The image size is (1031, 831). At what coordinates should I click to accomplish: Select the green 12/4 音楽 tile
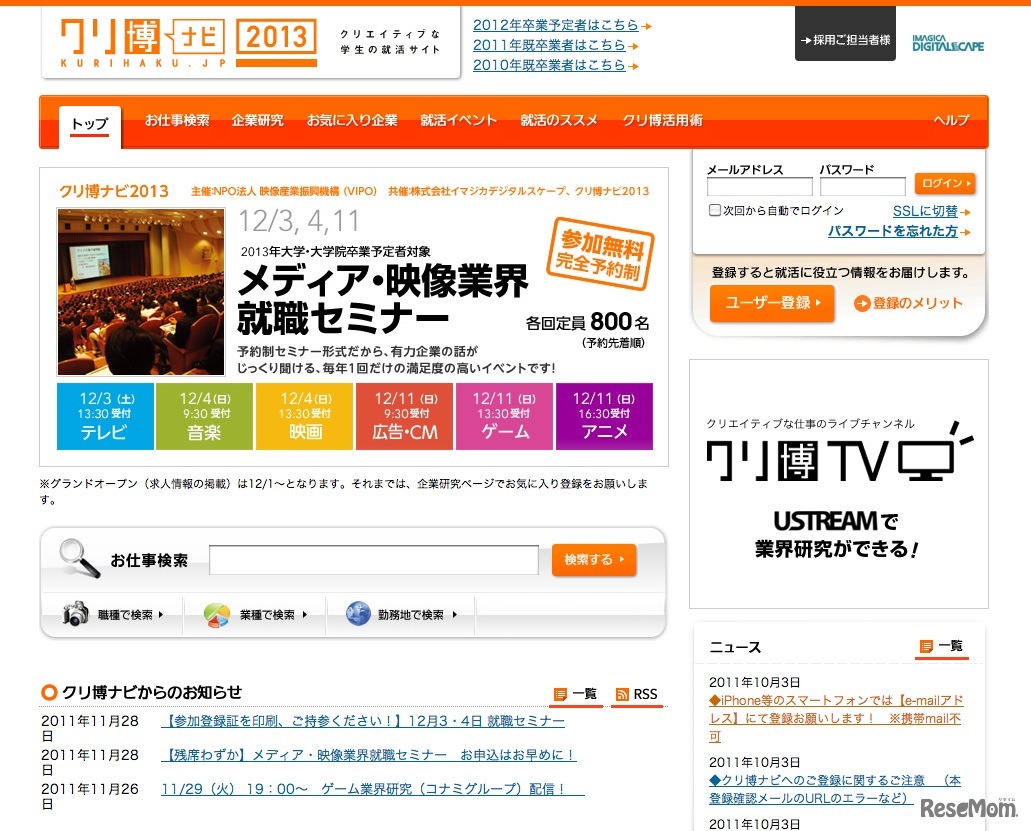tap(204, 416)
